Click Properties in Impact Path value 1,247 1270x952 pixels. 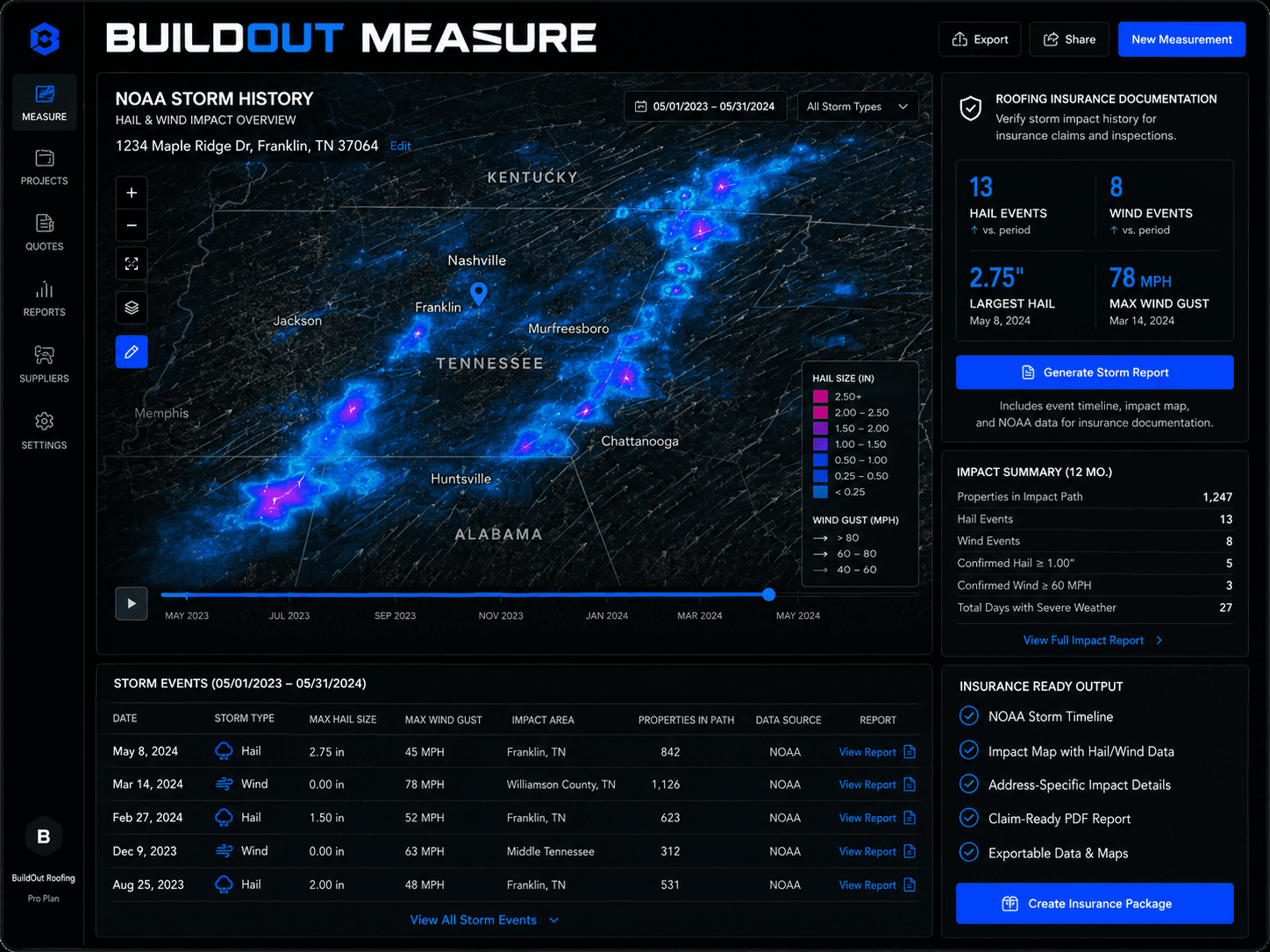coord(1217,497)
